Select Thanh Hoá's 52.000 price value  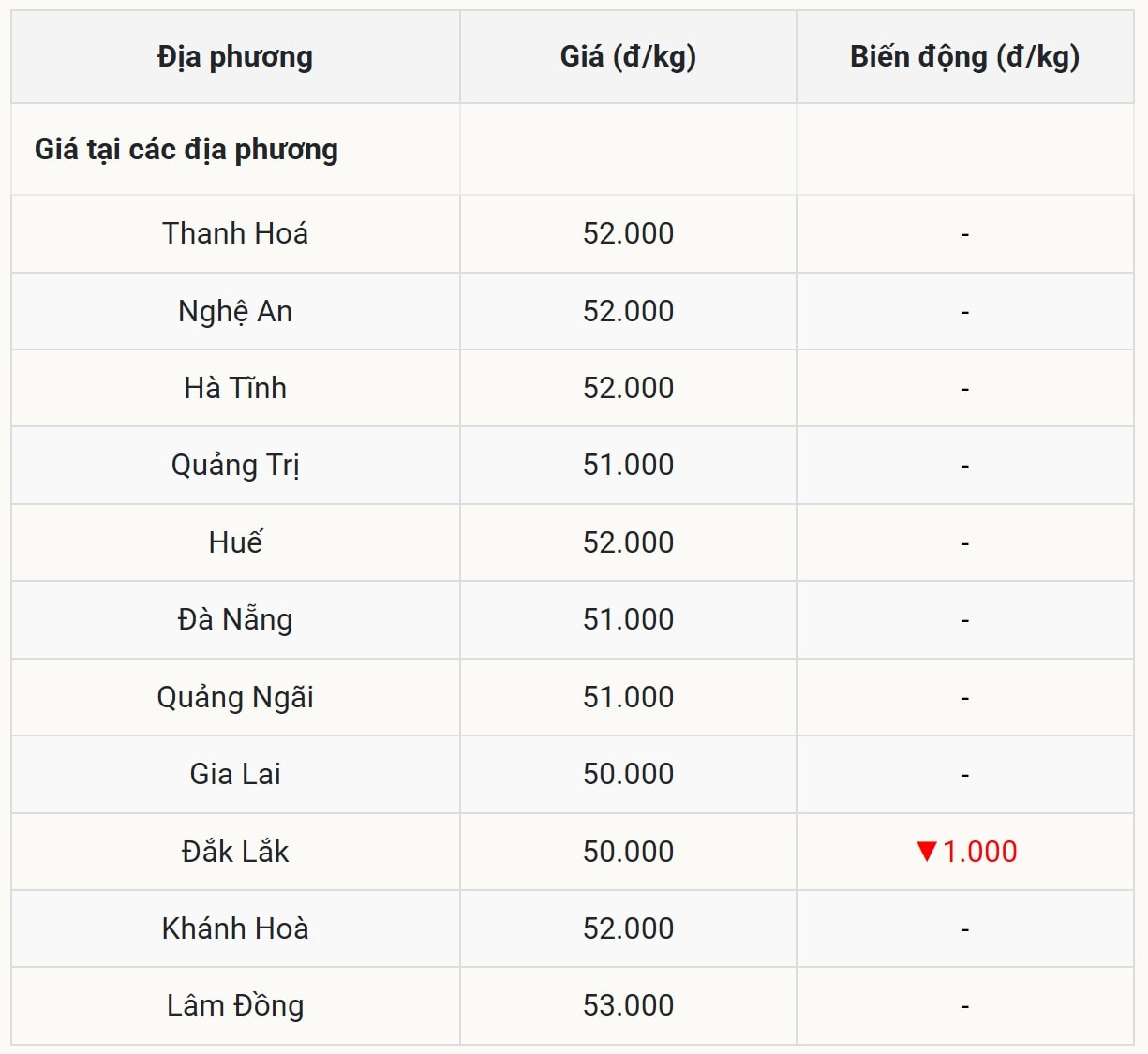pos(628,233)
